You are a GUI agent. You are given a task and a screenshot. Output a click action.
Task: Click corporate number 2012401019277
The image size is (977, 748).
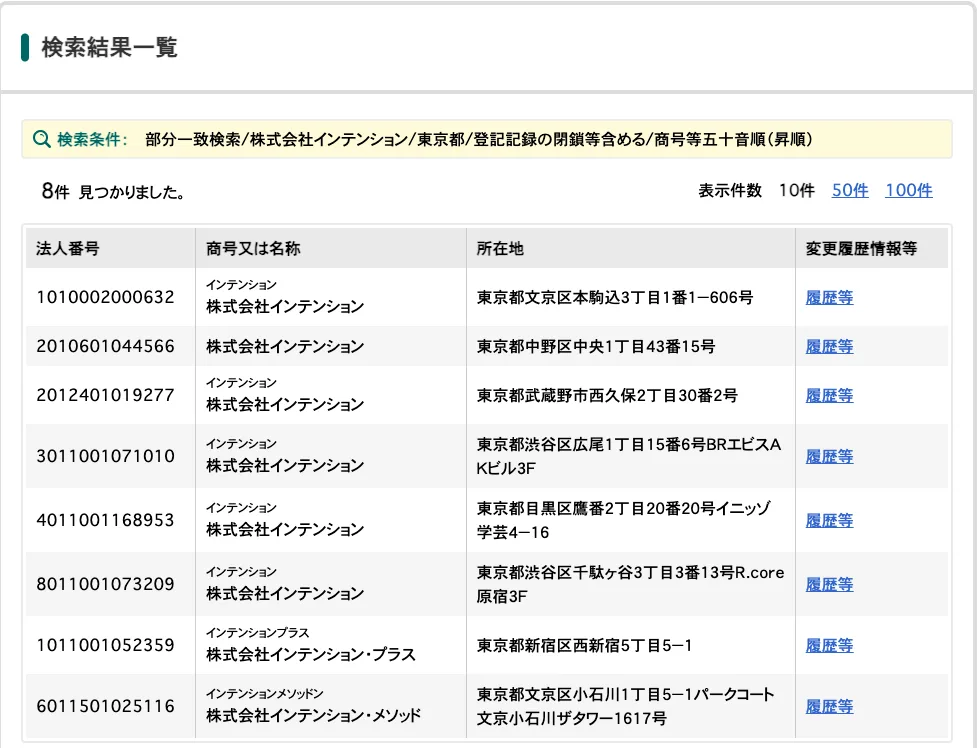(x=105, y=395)
